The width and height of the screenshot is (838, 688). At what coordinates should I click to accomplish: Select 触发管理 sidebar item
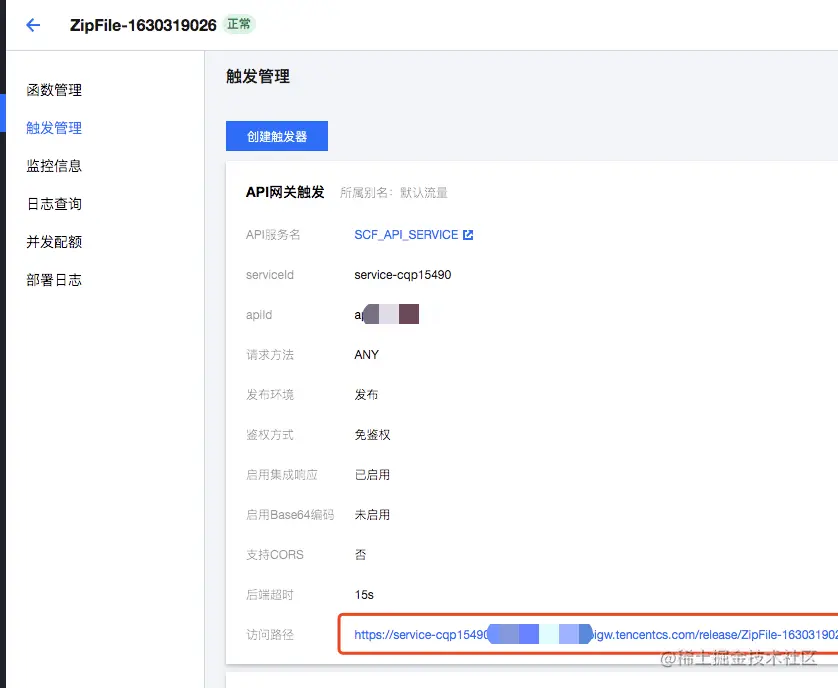coord(54,128)
